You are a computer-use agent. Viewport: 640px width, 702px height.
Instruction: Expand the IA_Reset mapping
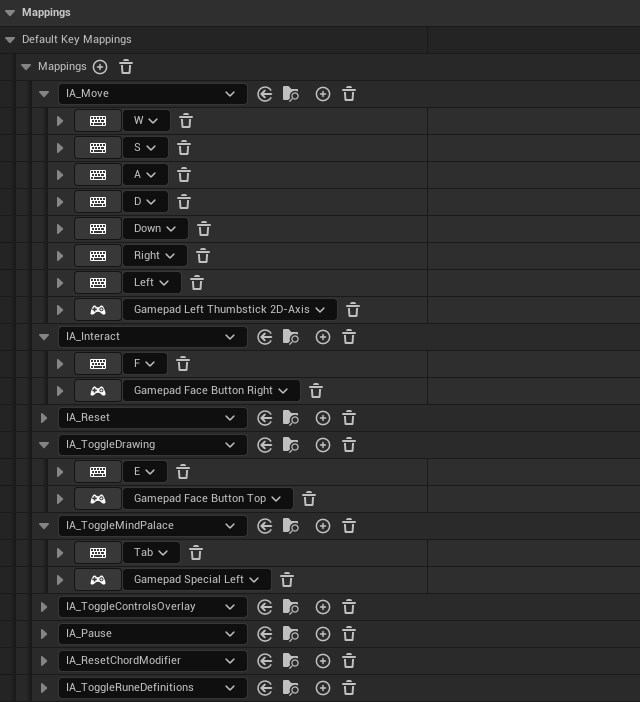(x=44, y=418)
